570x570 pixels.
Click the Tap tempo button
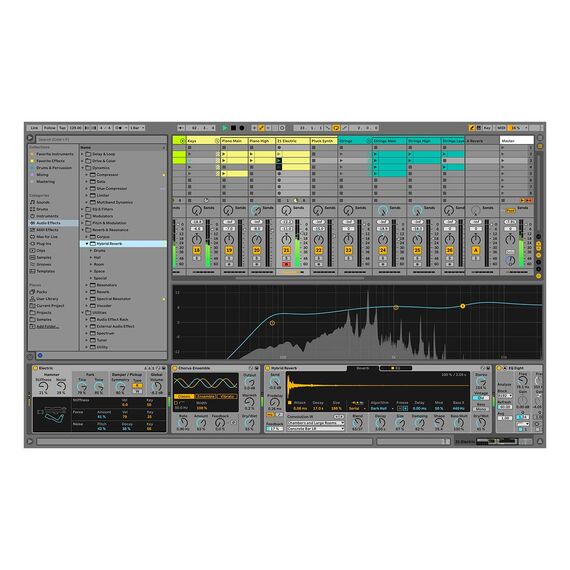pyautogui.click(x=63, y=128)
